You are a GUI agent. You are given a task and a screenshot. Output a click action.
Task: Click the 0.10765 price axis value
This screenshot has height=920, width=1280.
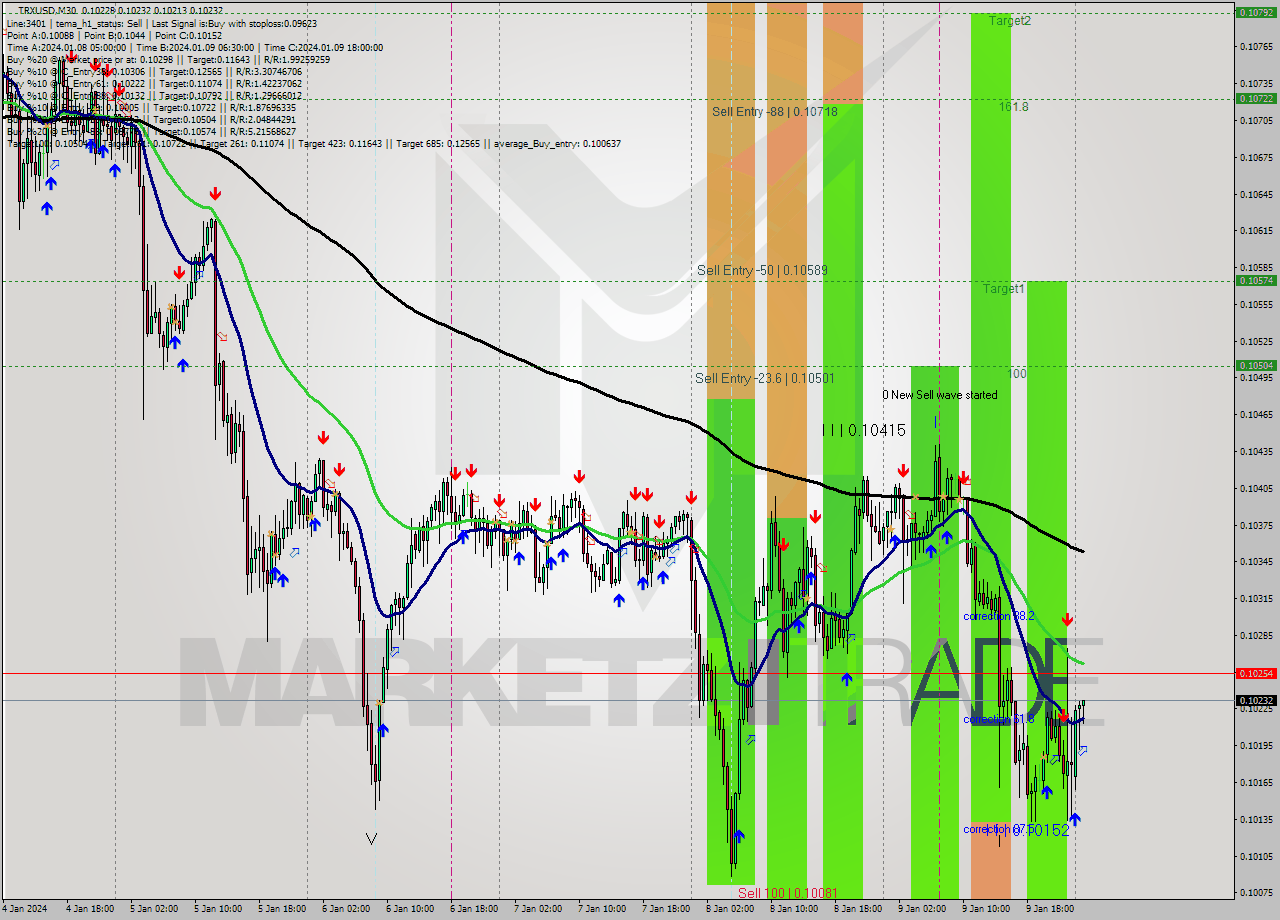click(1257, 46)
